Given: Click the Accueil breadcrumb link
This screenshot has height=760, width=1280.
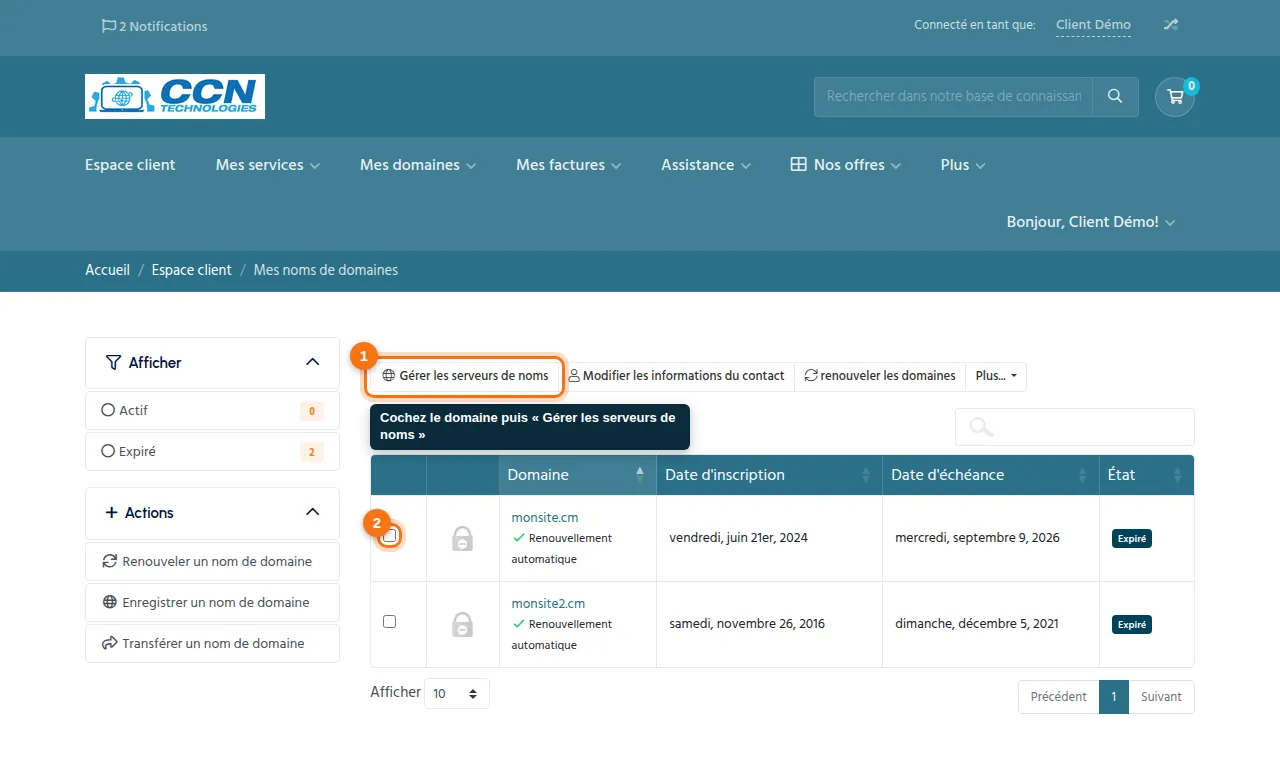Looking at the screenshot, I should tap(107, 270).
